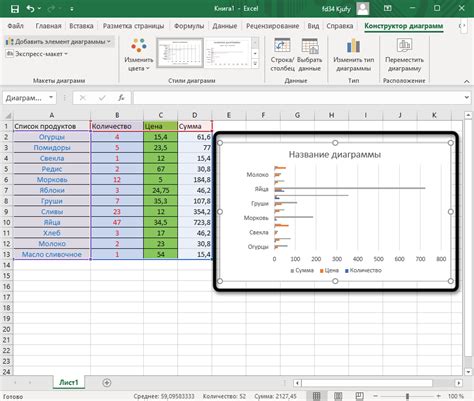The width and height of the screenshot is (474, 401).
Task: Click Переместить диаграмму
Action: (x=404, y=55)
